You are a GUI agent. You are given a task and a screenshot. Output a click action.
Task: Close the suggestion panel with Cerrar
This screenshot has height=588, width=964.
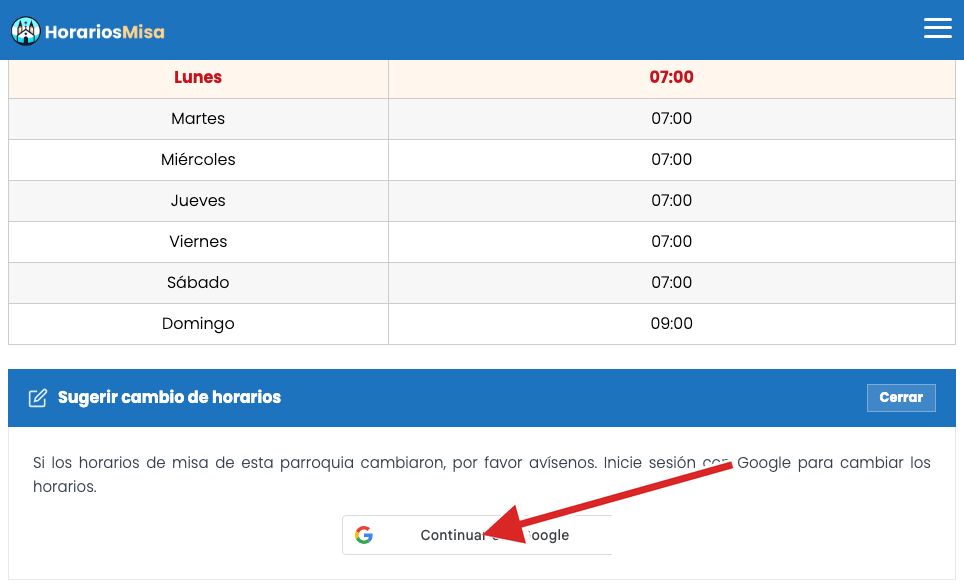point(901,397)
